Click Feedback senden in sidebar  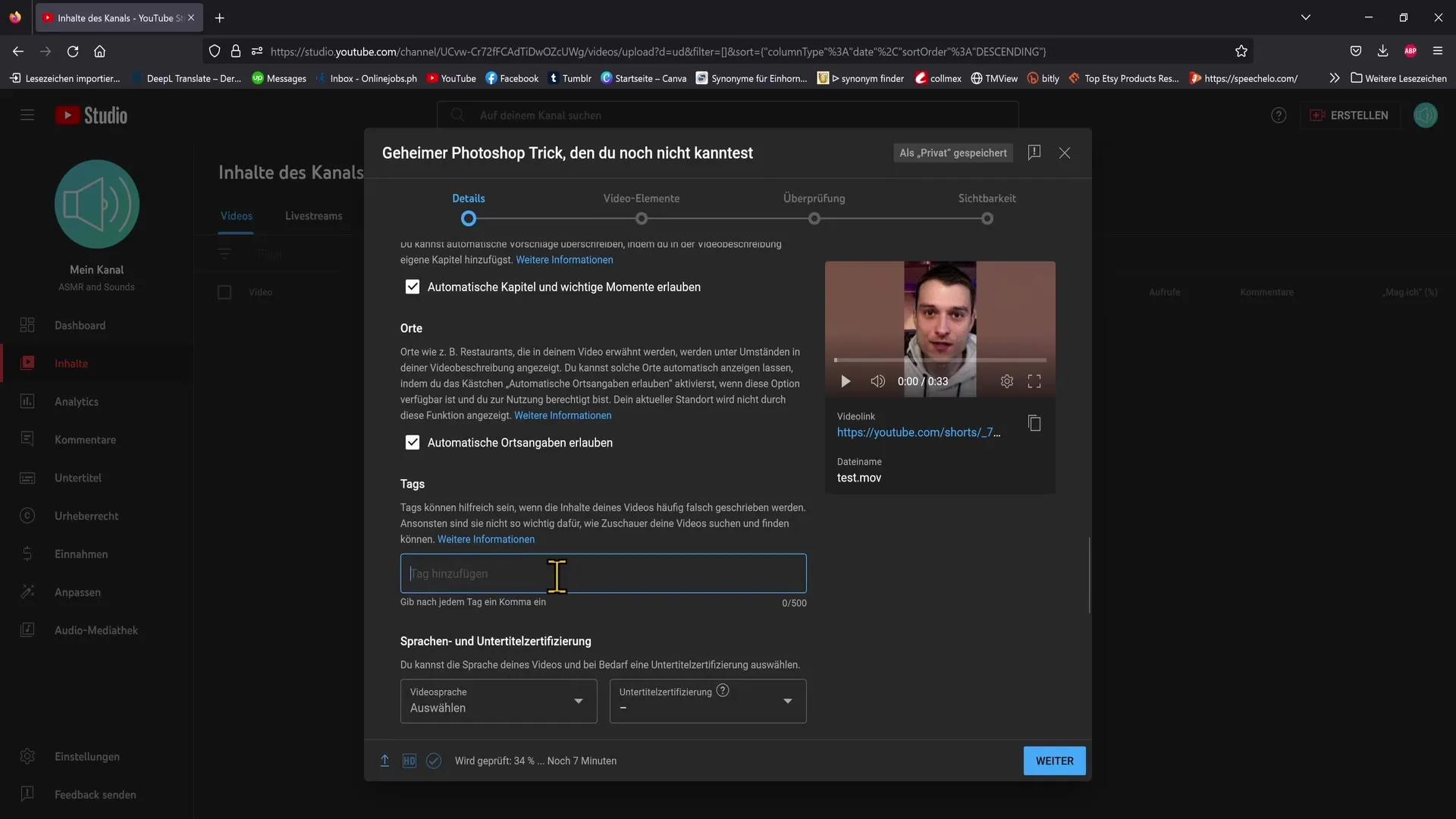pyautogui.click(x=96, y=795)
